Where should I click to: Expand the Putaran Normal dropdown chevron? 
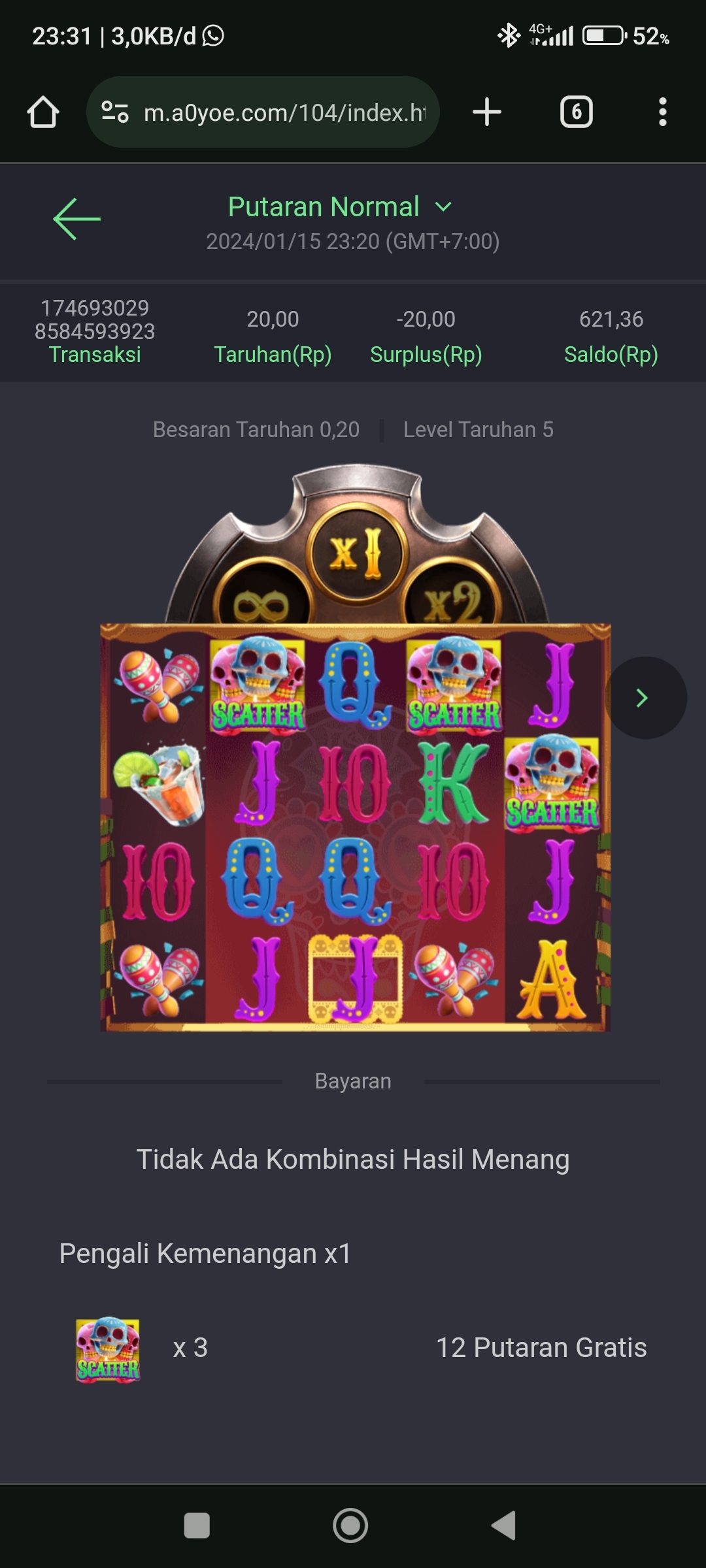click(443, 207)
